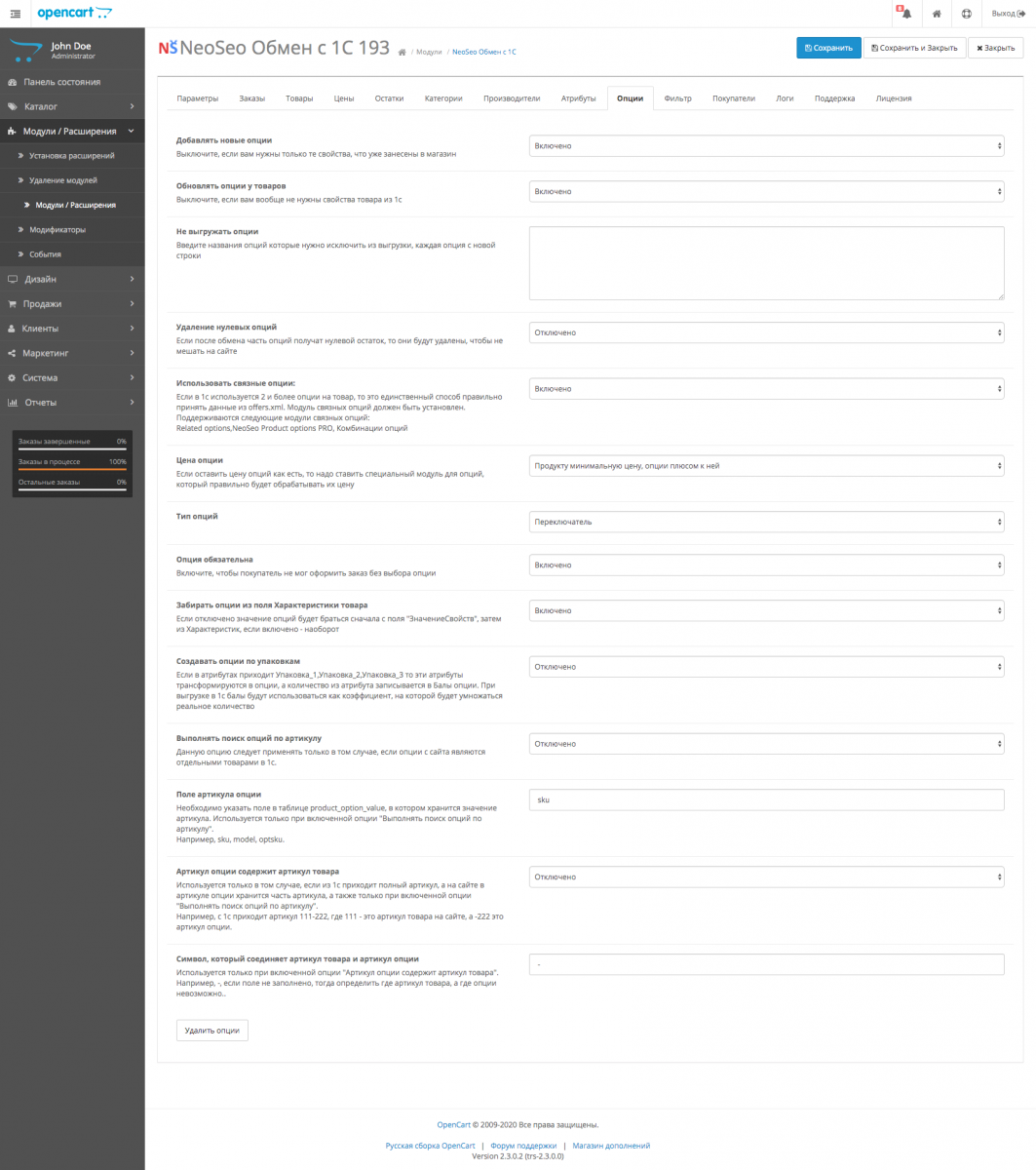Open the Покупатели tab
This screenshot has height=1170, width=1036.
[734, 98]
